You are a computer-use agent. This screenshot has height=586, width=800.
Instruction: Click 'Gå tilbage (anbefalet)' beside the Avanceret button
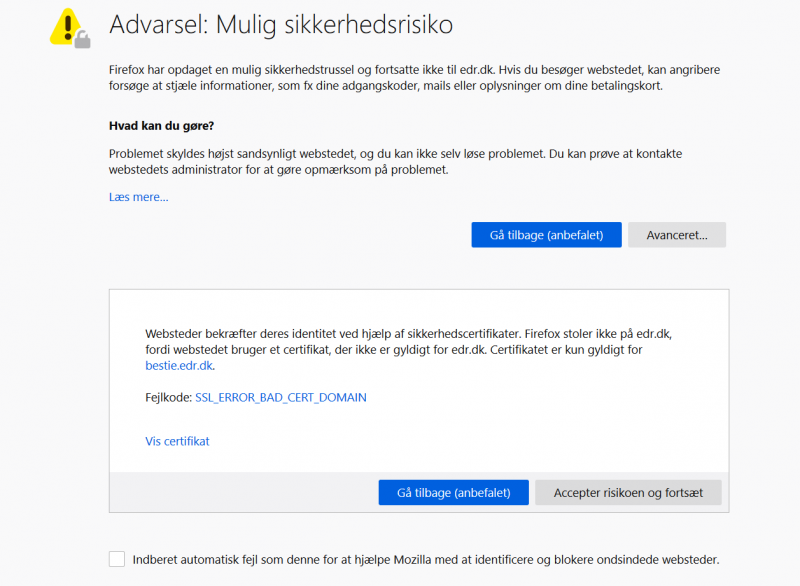tap(546, 235)
